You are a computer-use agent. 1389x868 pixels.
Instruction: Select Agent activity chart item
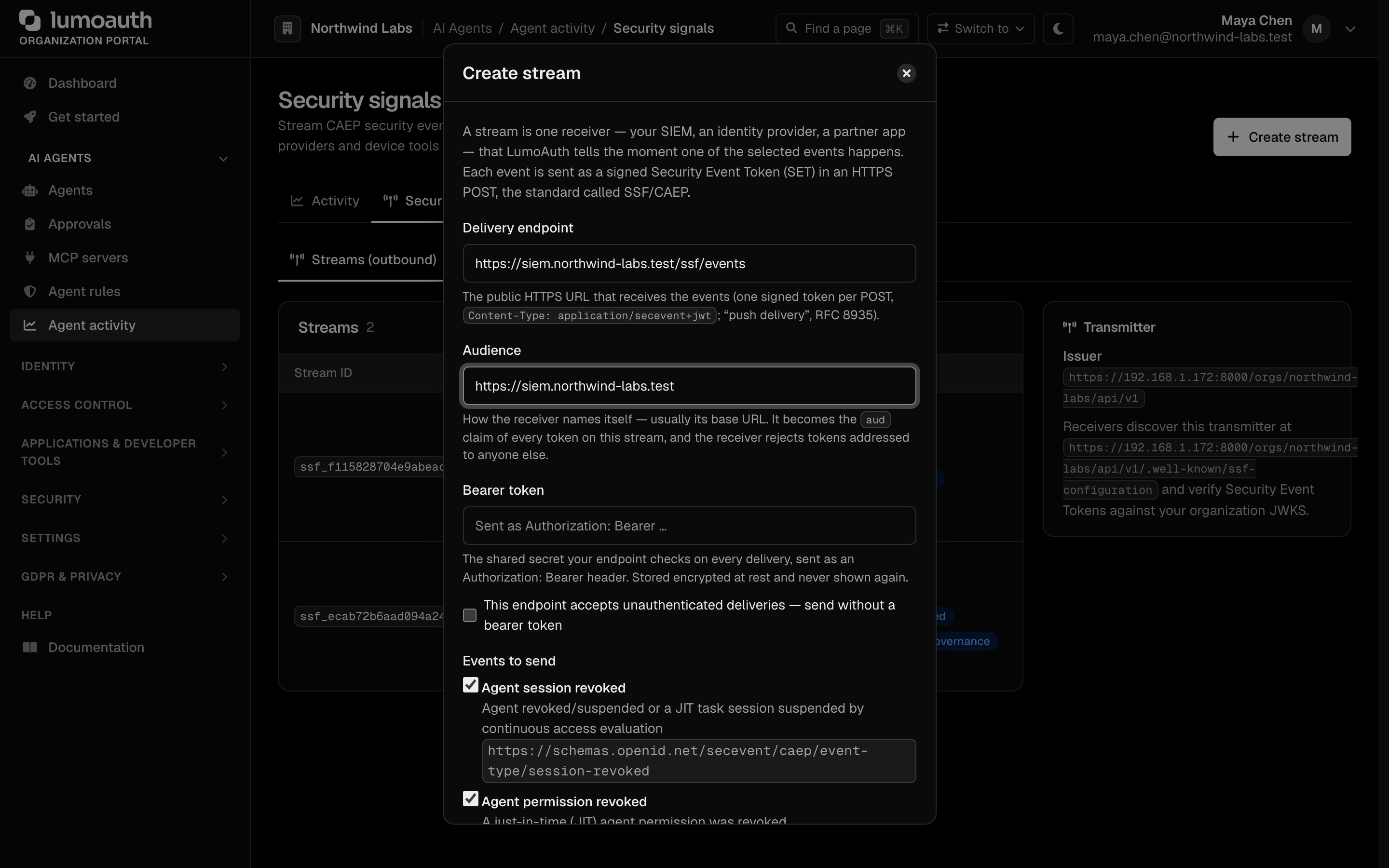124,325
